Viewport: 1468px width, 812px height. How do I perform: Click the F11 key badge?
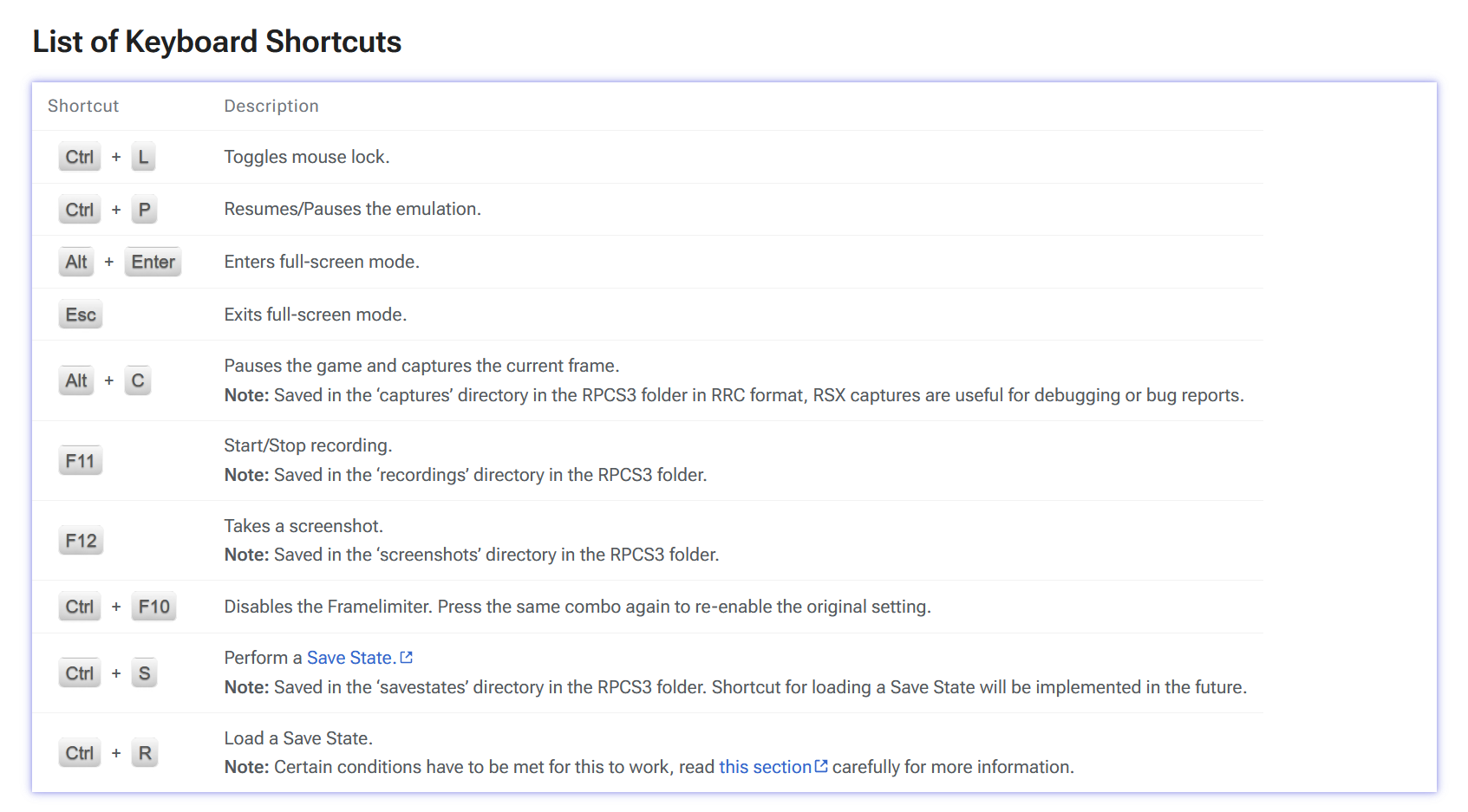tap(81, 461)
